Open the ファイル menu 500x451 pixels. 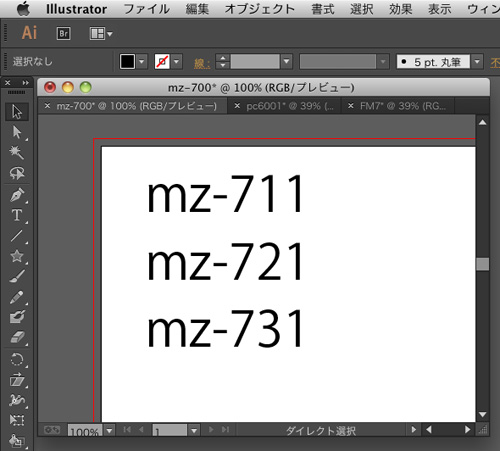click(x=147, y=9)
